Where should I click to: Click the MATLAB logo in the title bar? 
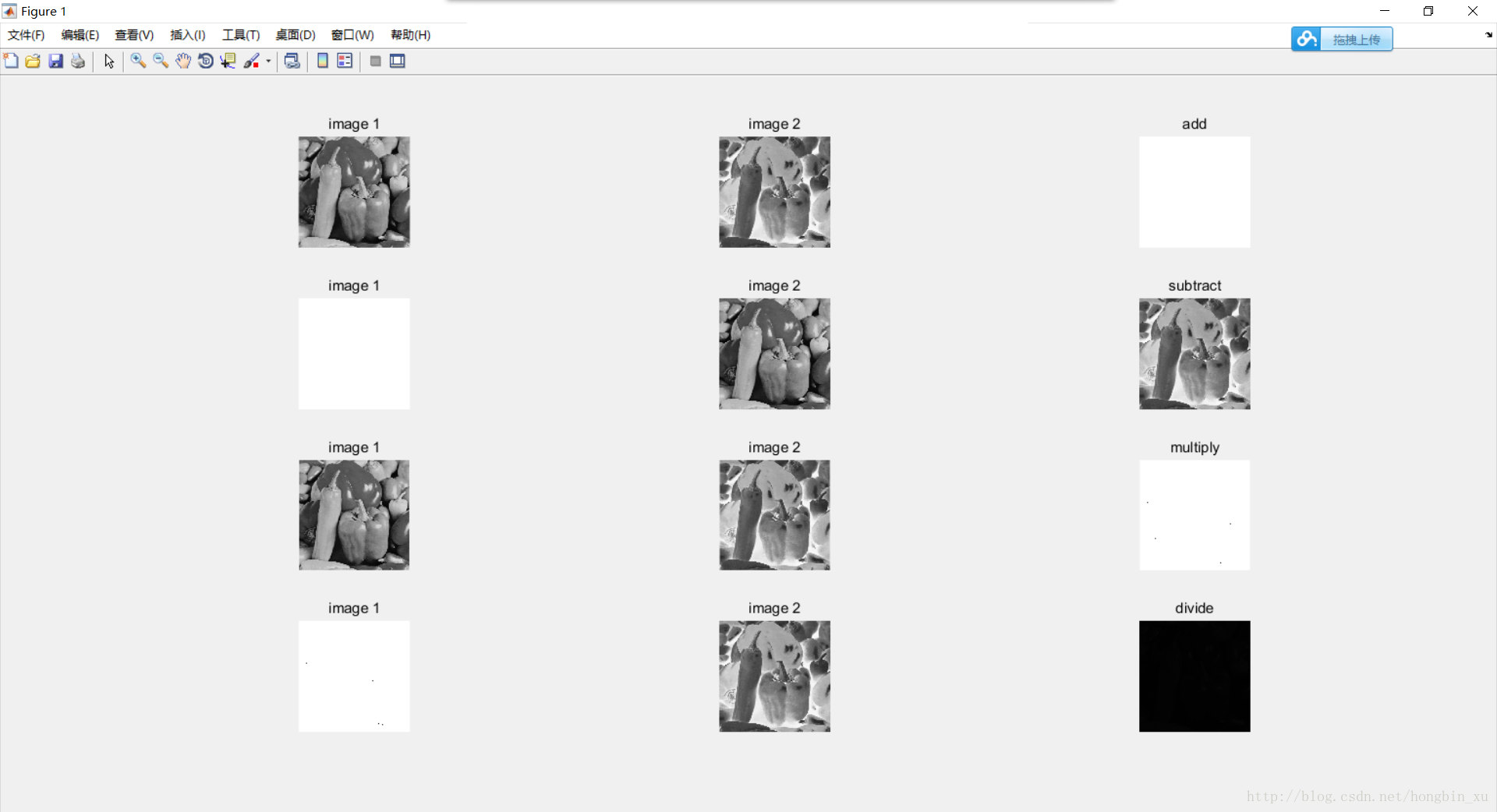pos(9,11)
